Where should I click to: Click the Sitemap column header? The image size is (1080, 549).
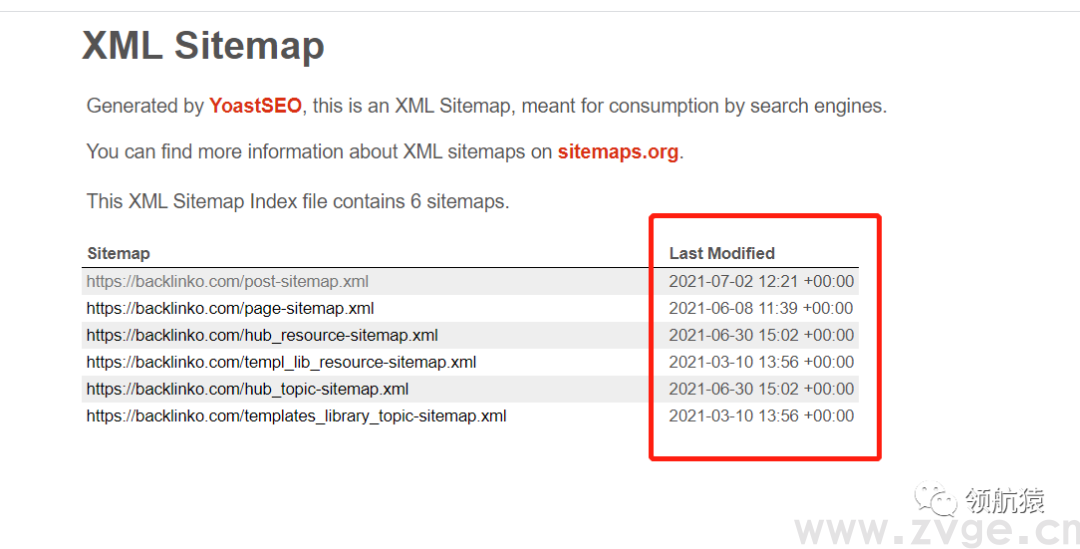[x=118, y=254]
